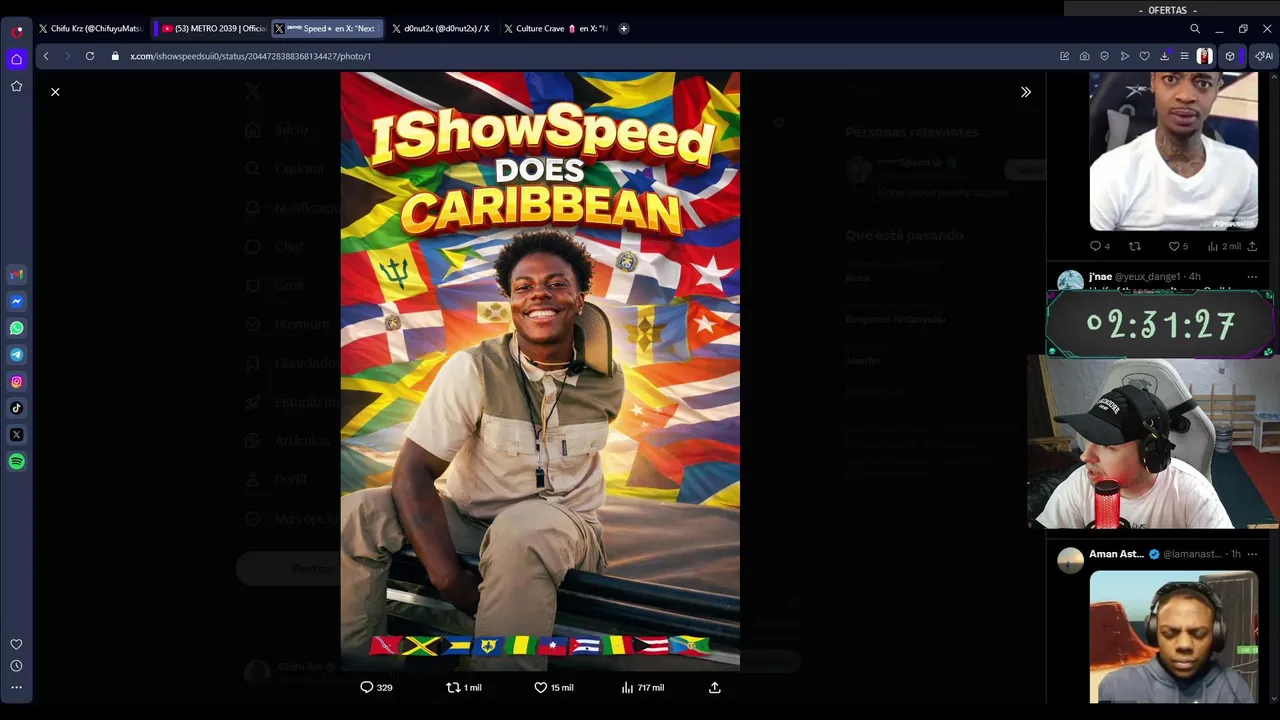Switch to Chifu Krz tab

[x=91, y=29]
